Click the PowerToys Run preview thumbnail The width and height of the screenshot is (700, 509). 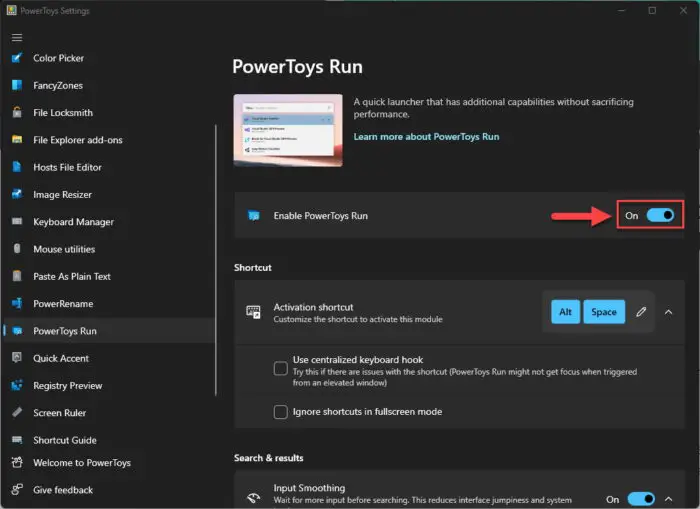(288, 130)
